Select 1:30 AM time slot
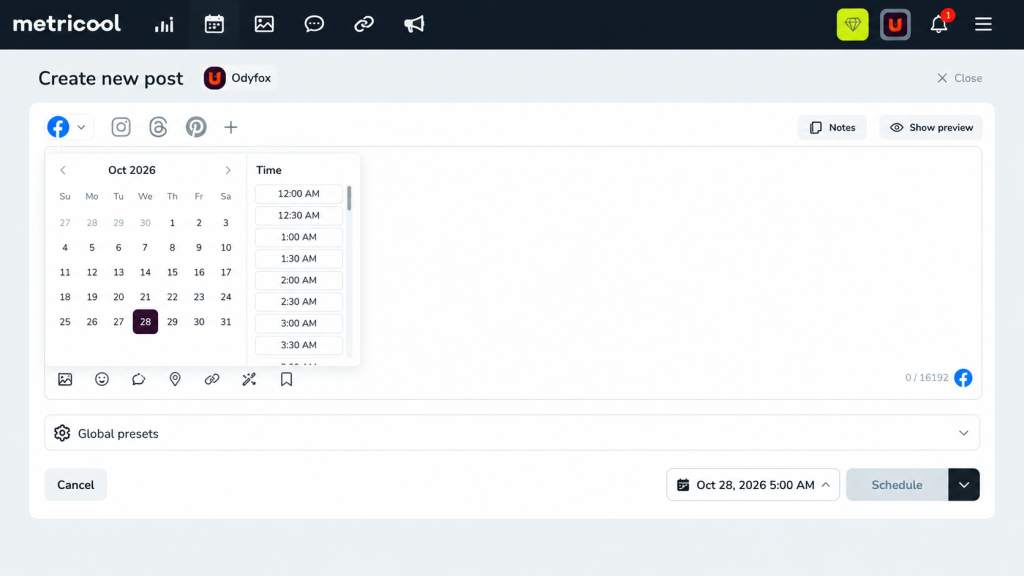 (298, 259)
